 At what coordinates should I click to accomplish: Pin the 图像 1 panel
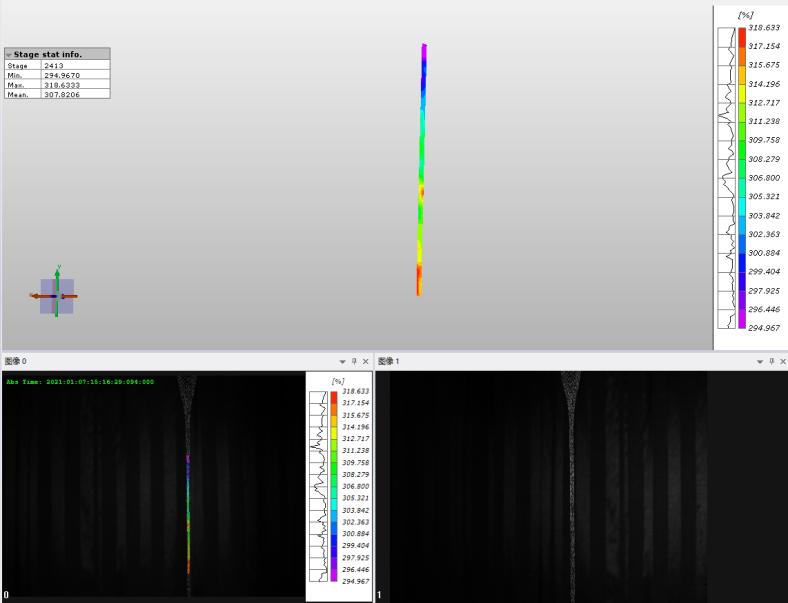coord(771,361)
